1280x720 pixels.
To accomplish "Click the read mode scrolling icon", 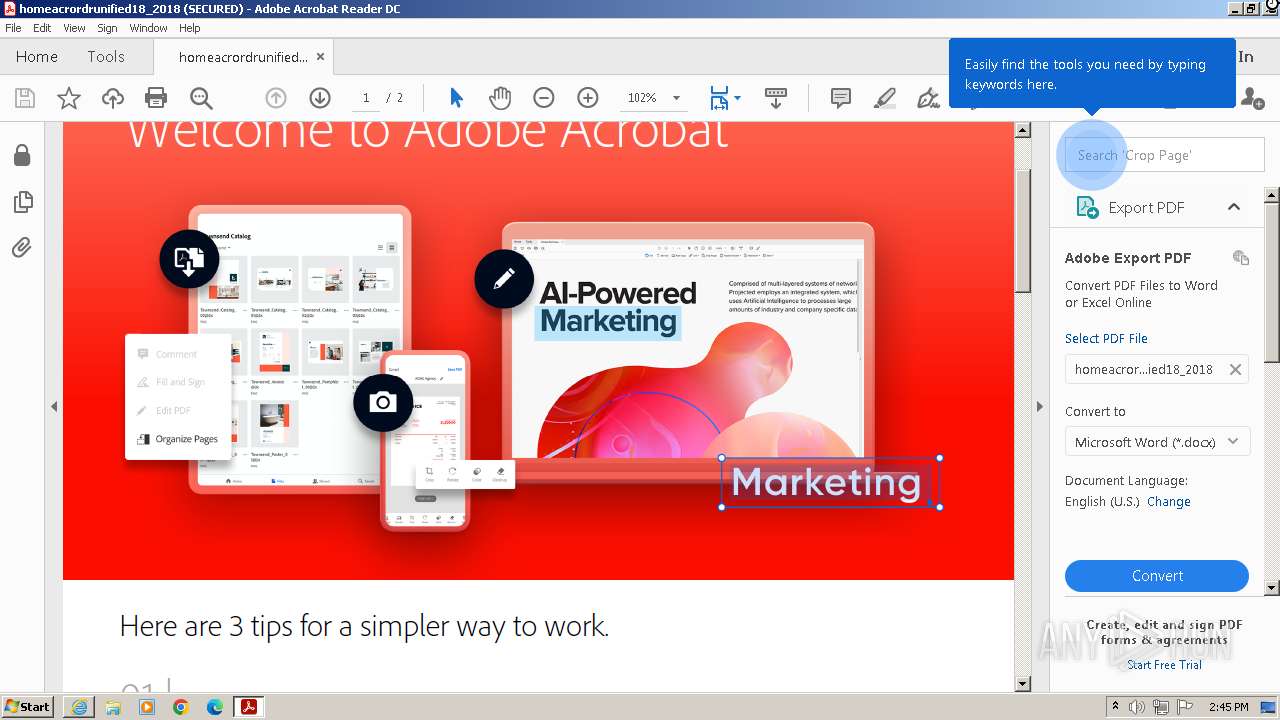I will tap(776, 98).
